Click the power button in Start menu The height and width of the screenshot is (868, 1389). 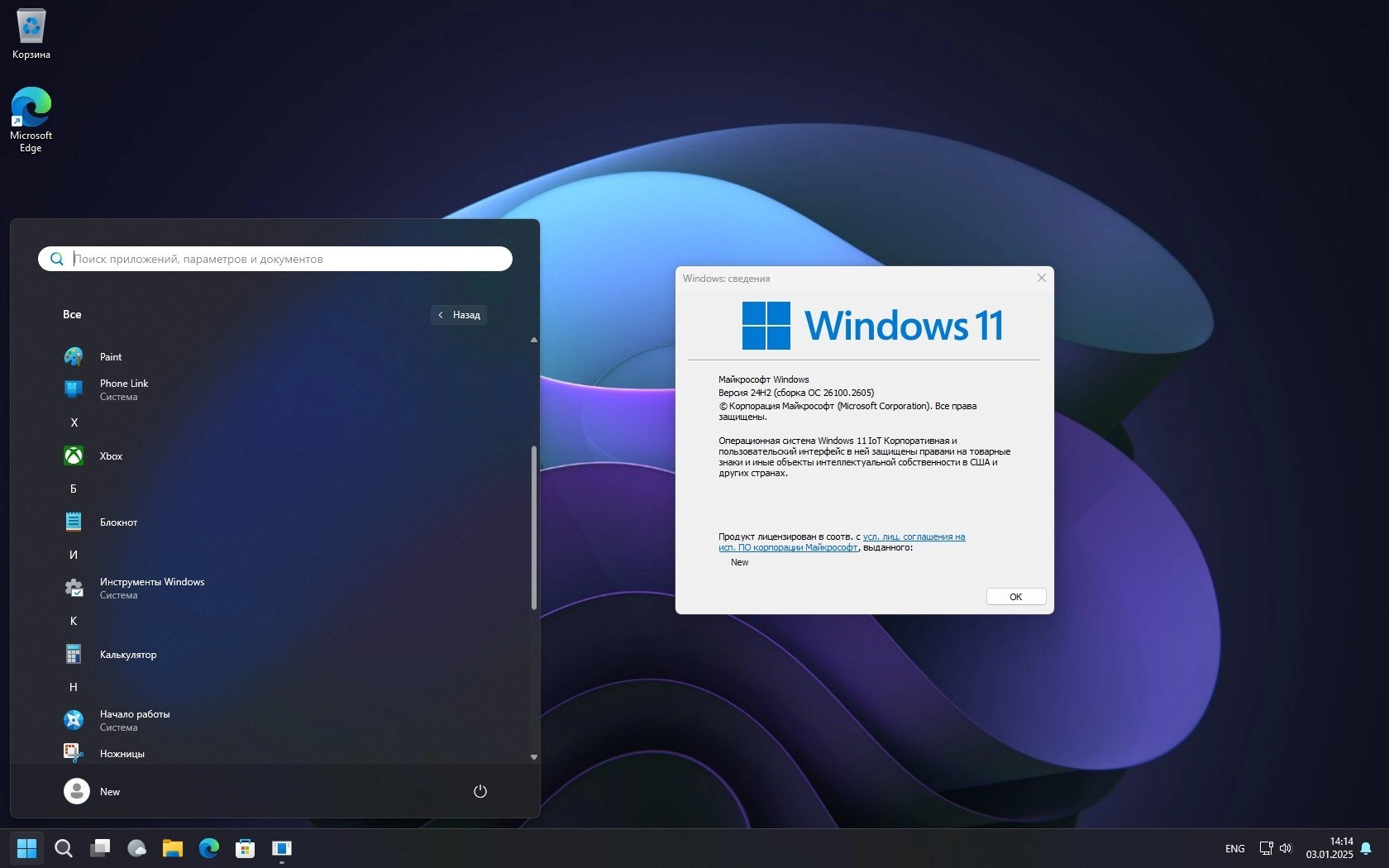tap(480, 791)
